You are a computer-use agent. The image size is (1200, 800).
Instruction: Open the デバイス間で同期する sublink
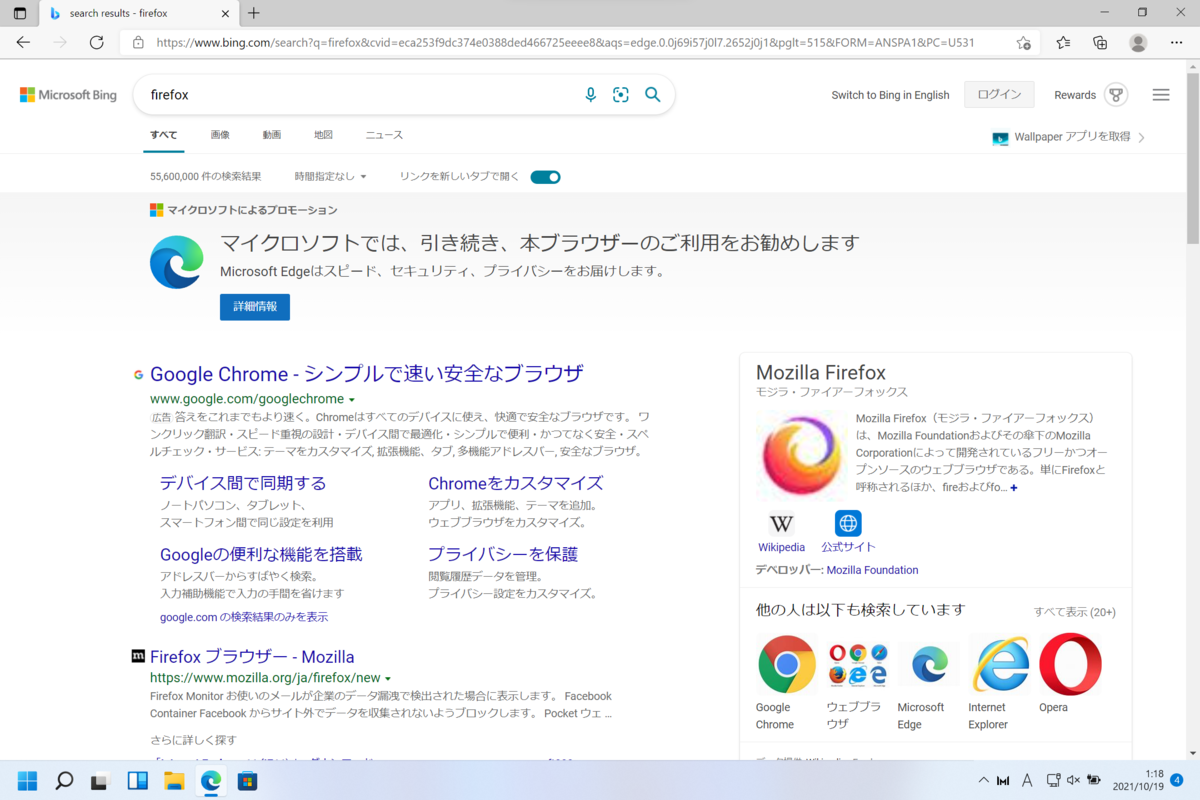pos(243,483)
